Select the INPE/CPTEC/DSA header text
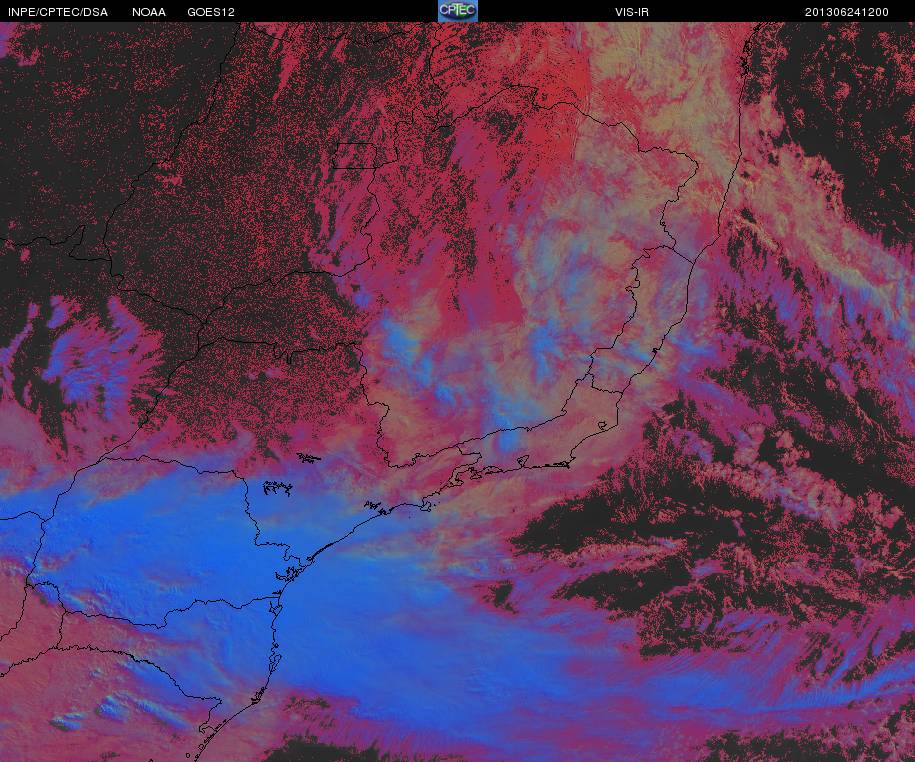This screenshot has width=915, height=762. (x=58, y=12)
